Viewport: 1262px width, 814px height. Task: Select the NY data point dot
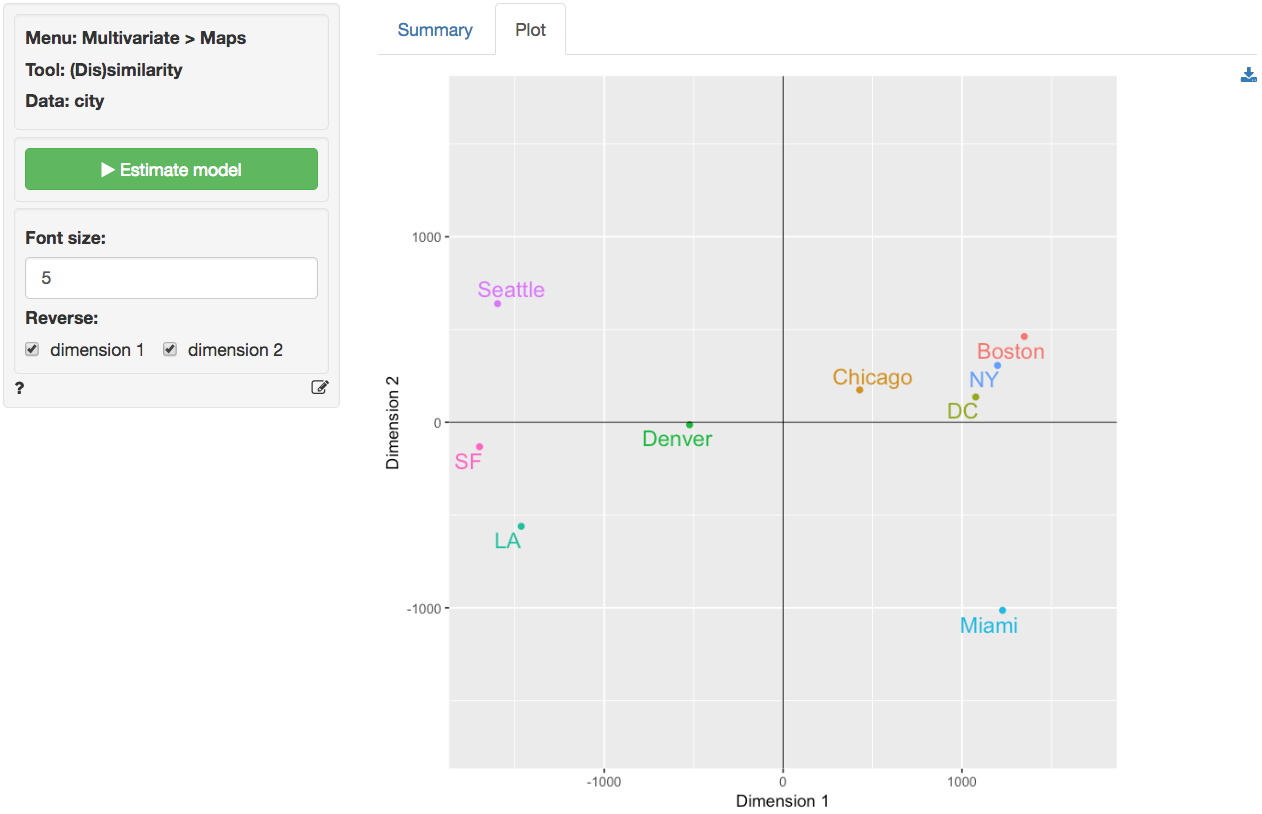tap(997, 366)
